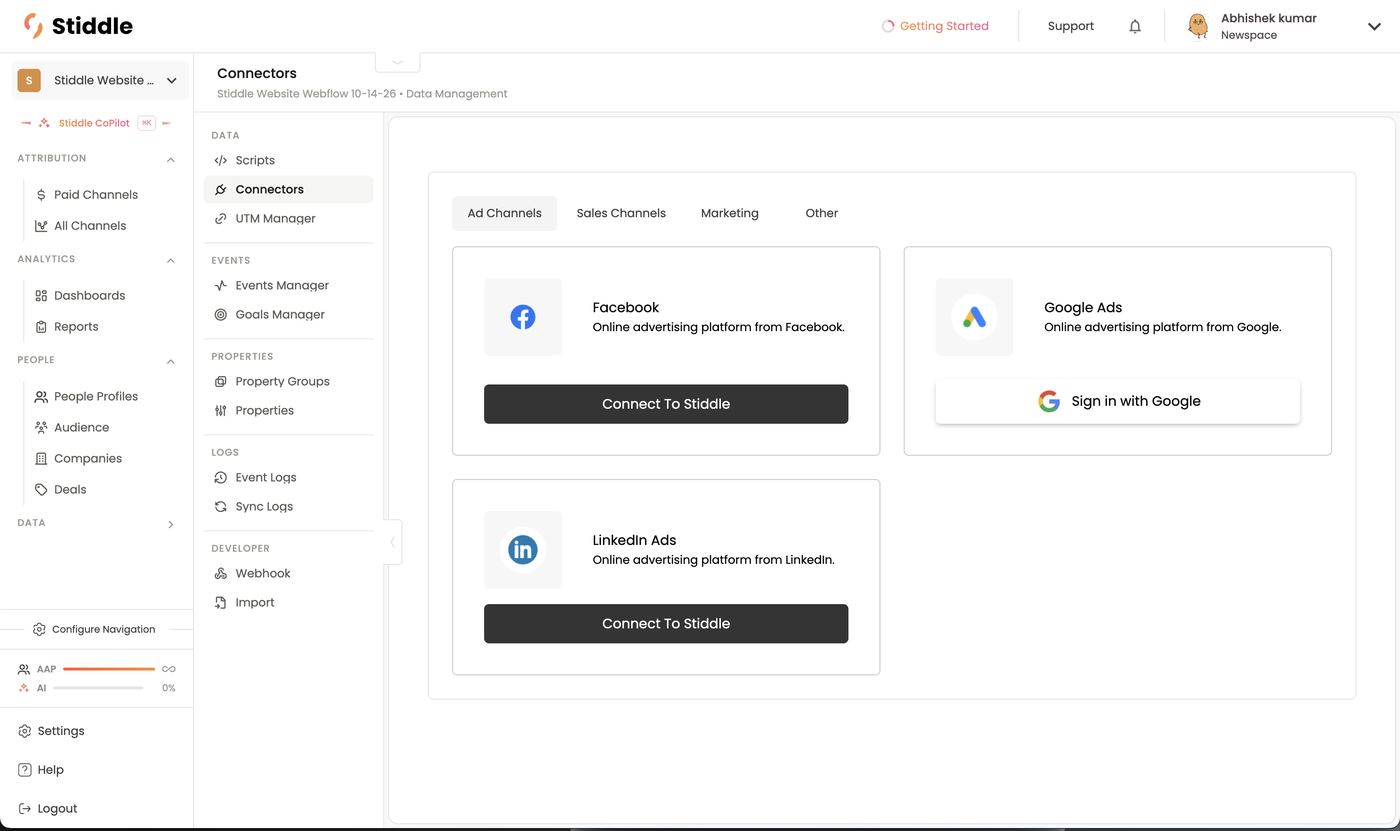Click the UTM Manager link icon

(x=221, y=218)
